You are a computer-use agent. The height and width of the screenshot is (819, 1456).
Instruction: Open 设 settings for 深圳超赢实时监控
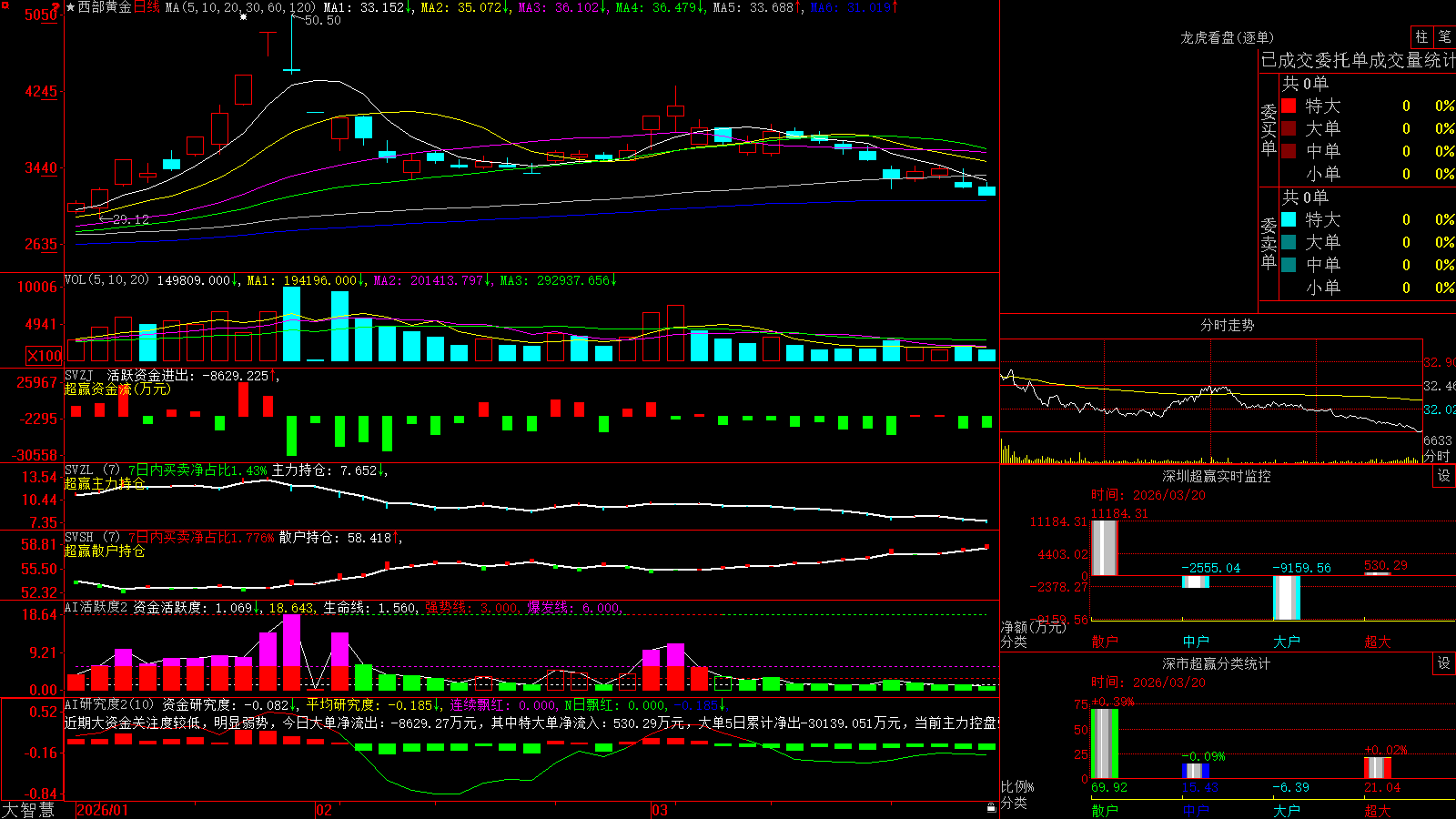point(1444,476)
